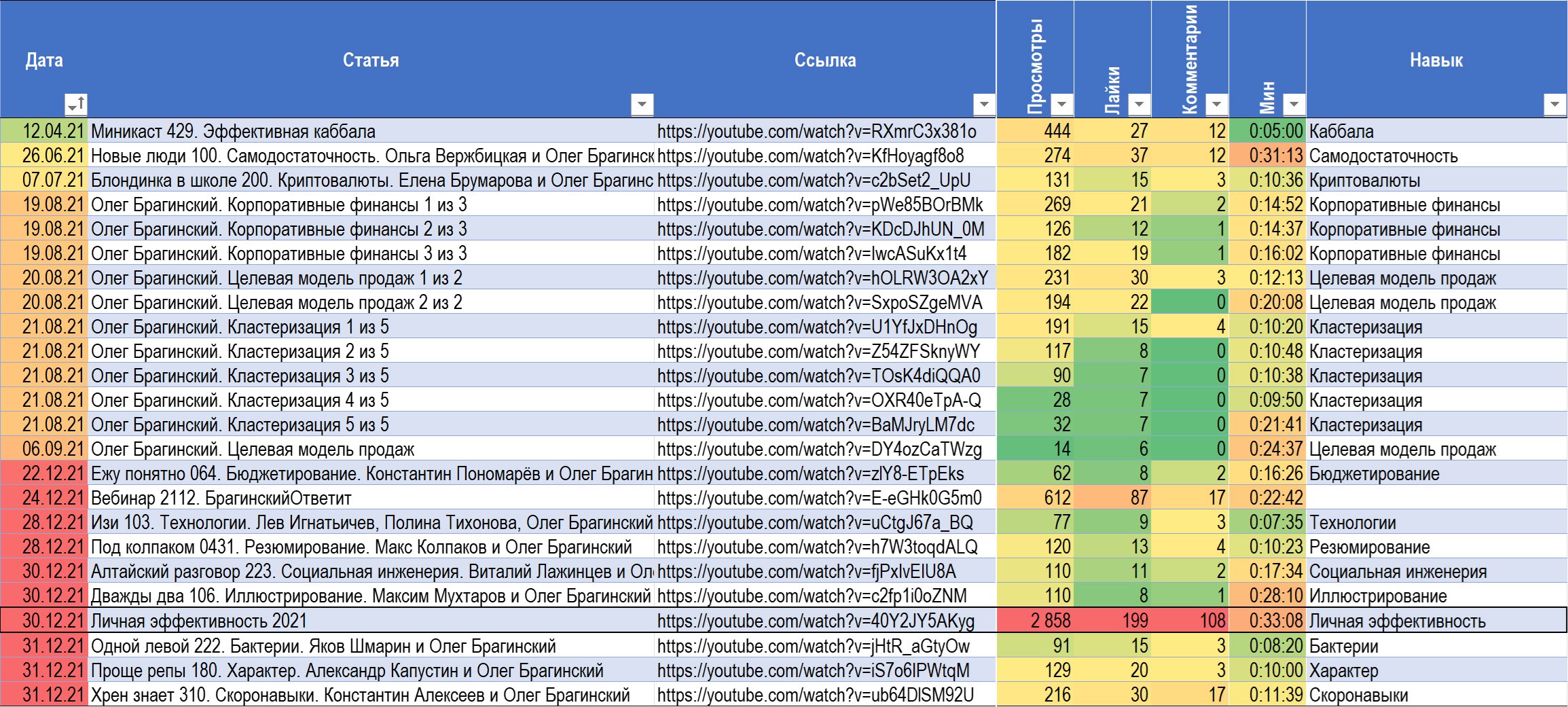Select the Самодостаточность skill cell
This screenshot has width=1568, height=707.
pos(1436,156)
